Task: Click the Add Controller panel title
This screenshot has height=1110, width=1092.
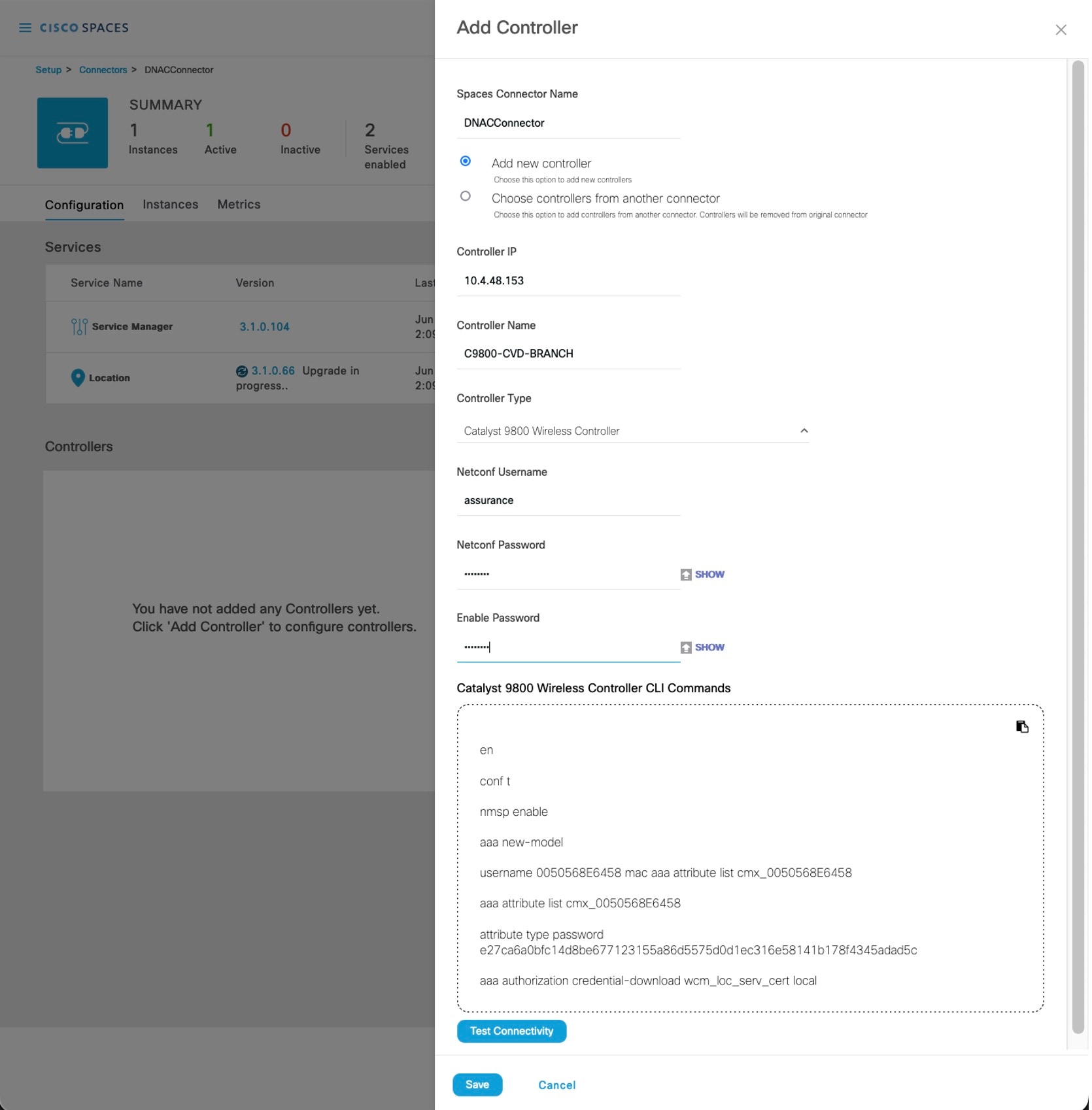Action: tap(517, 27)
